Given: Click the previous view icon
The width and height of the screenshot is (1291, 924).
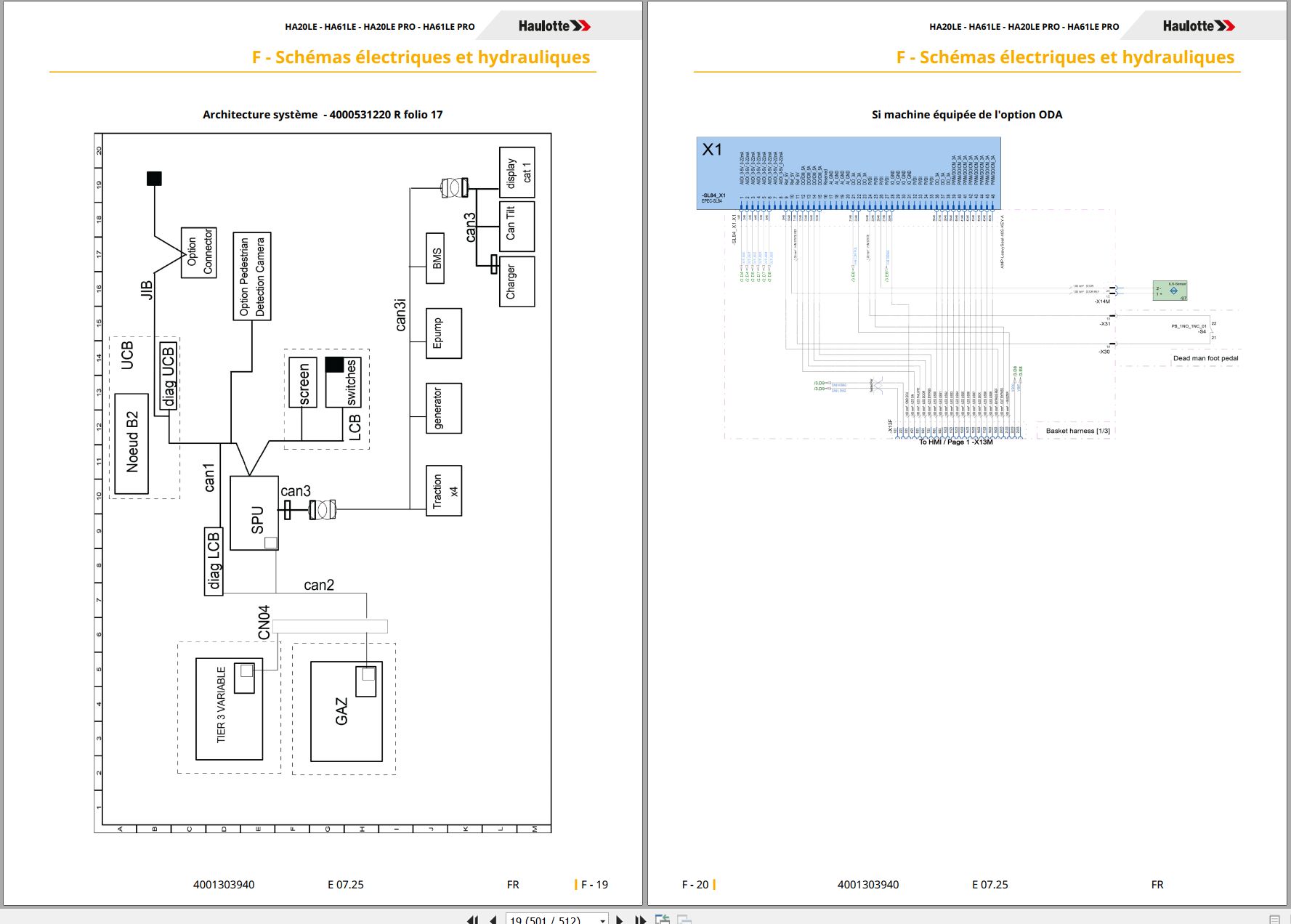Looking at the screenshot, I should [663, 920].
